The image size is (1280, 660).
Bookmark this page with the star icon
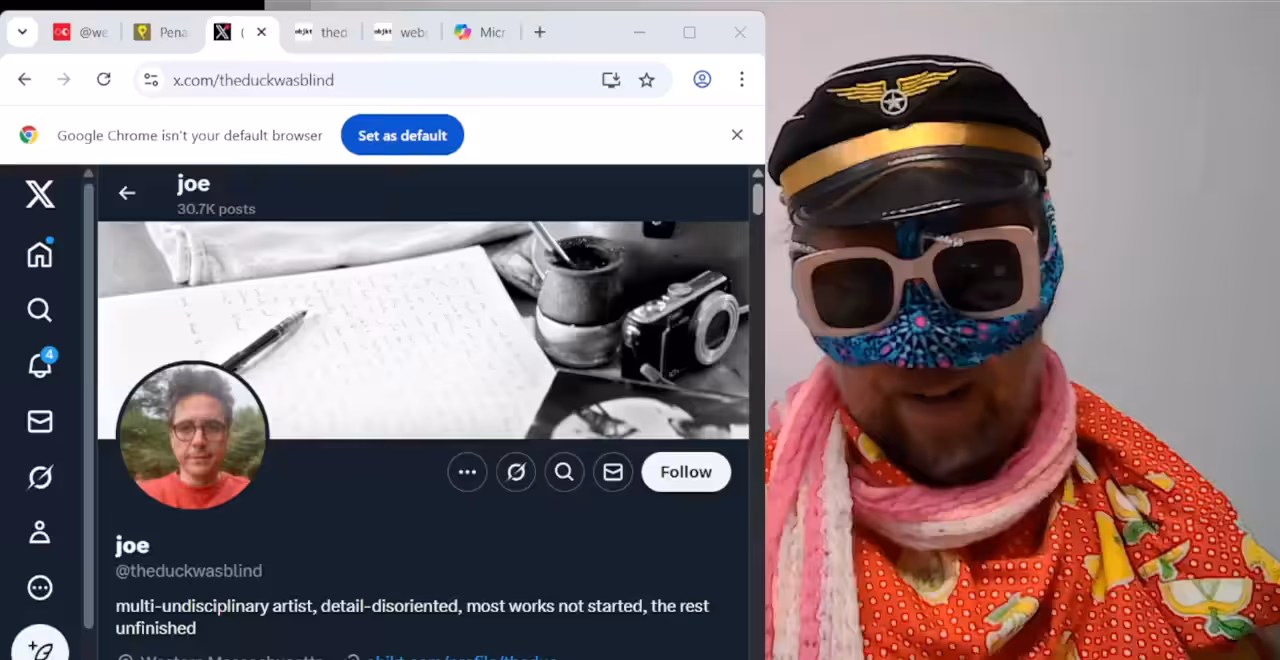point(647,80)
